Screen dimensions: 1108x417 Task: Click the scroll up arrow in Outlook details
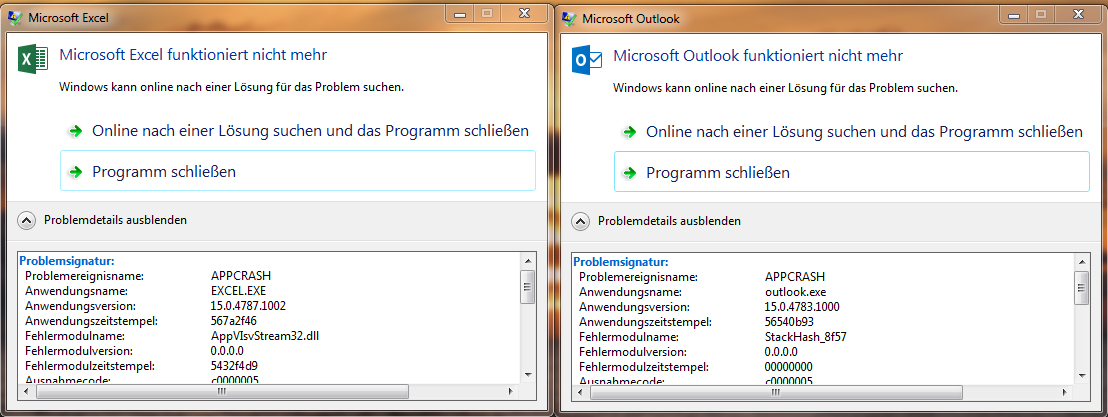pos(1081,260)
